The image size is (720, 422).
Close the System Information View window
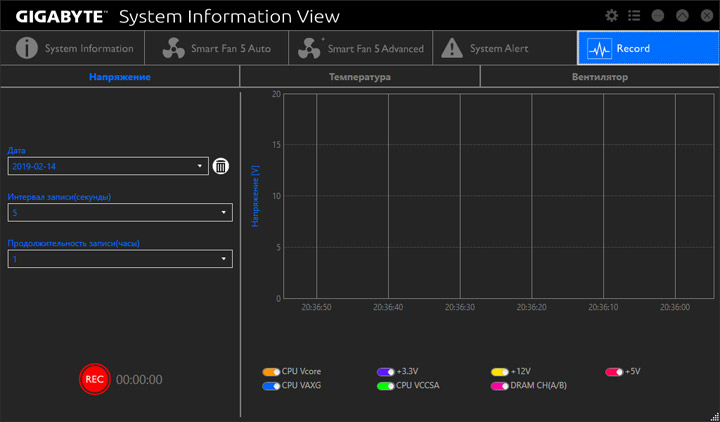click(707, 16)
